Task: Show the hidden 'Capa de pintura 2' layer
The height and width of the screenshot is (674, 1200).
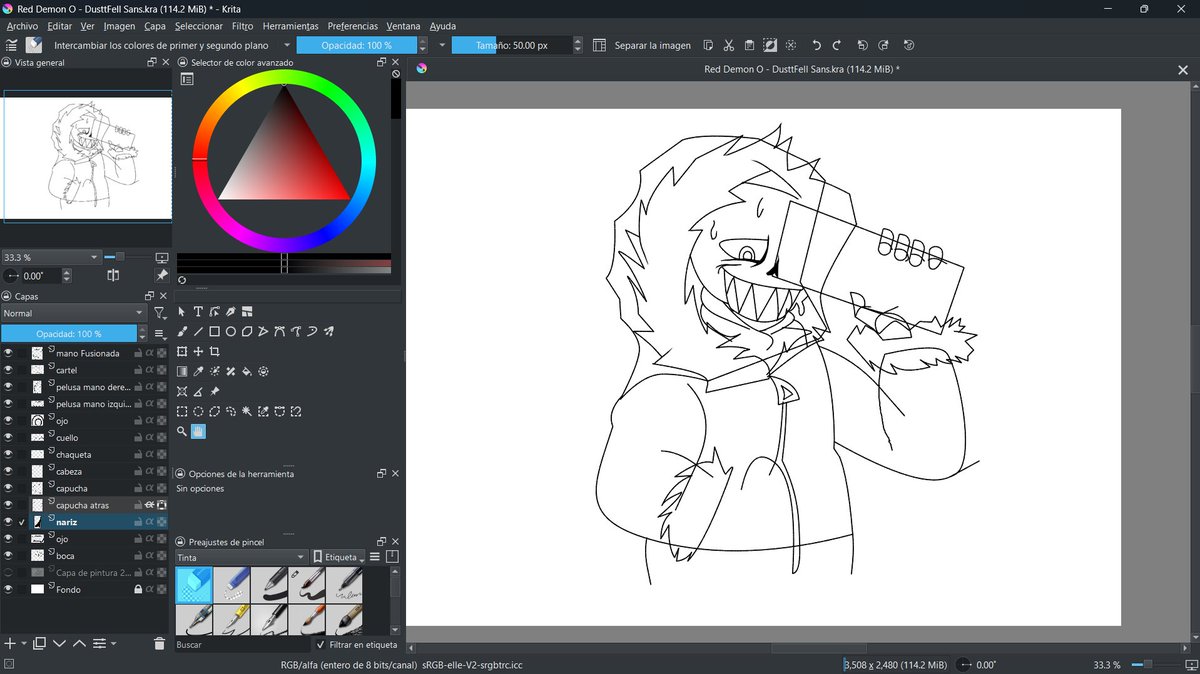Action: (8, 573)
